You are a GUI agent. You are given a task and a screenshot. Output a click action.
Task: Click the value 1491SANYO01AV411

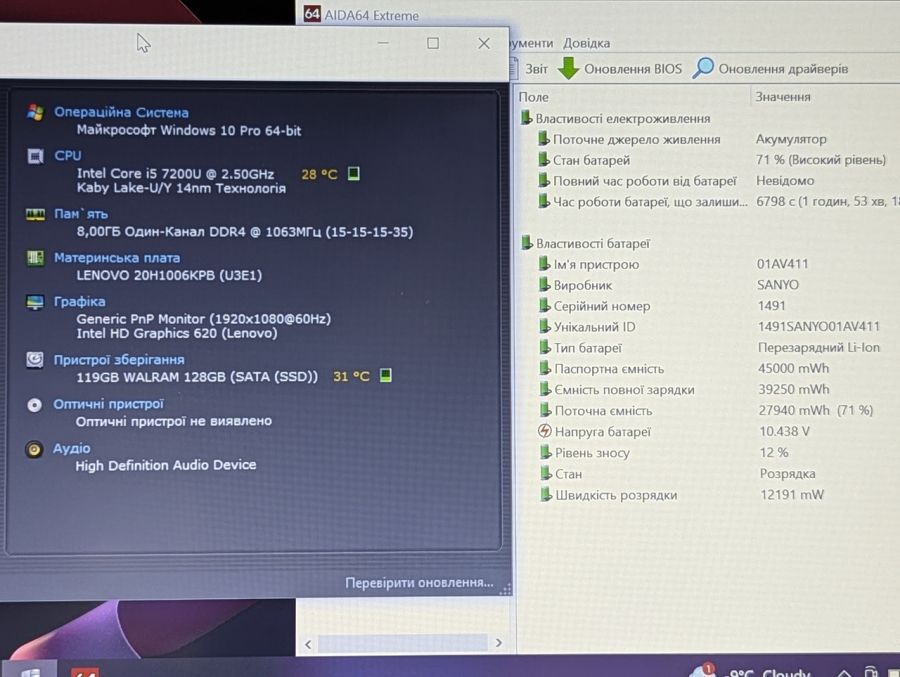[x=818, y=327]
